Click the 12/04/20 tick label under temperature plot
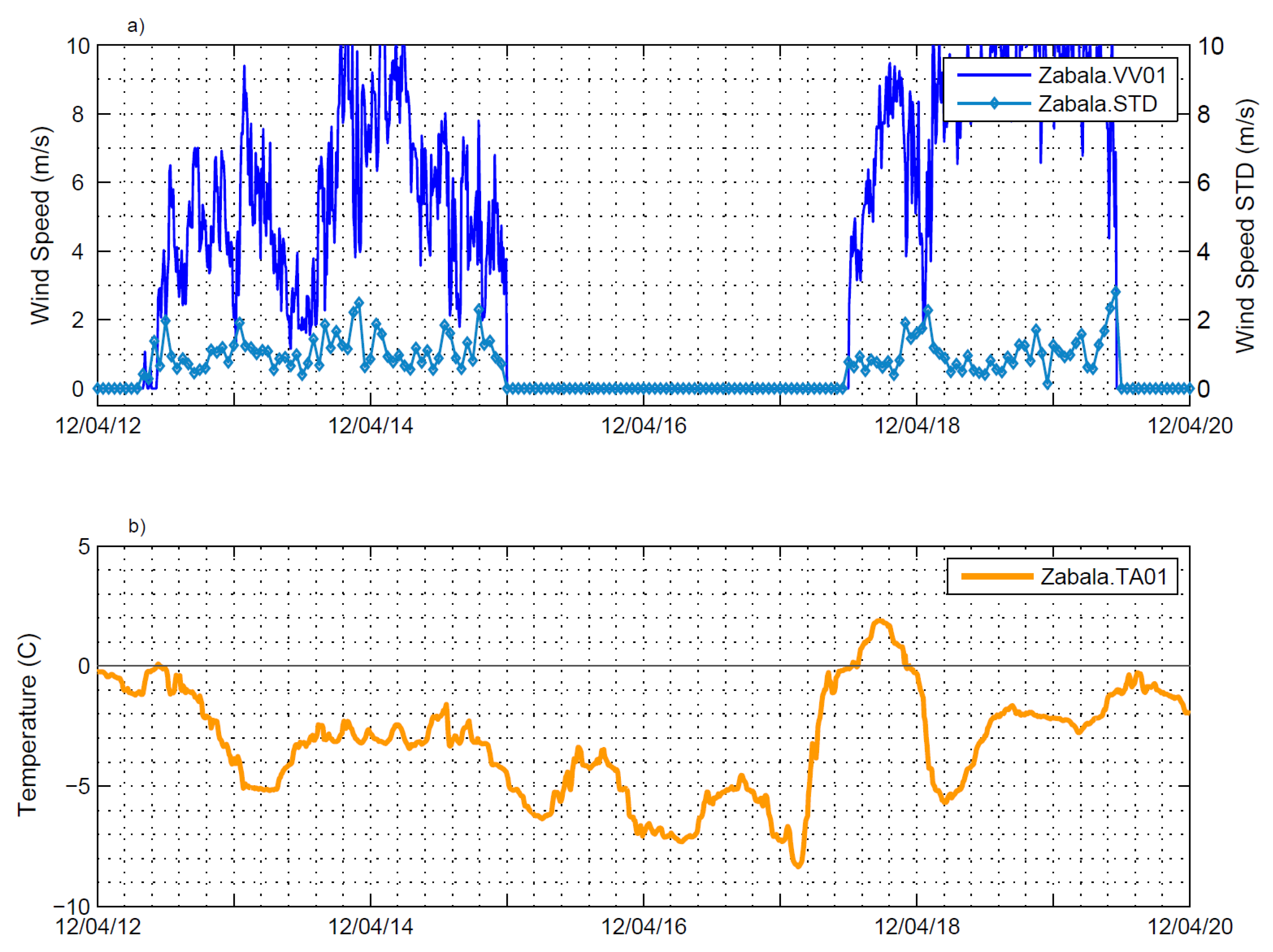Viewport: 1273px width, 952px height. (x=1190, y=927)
